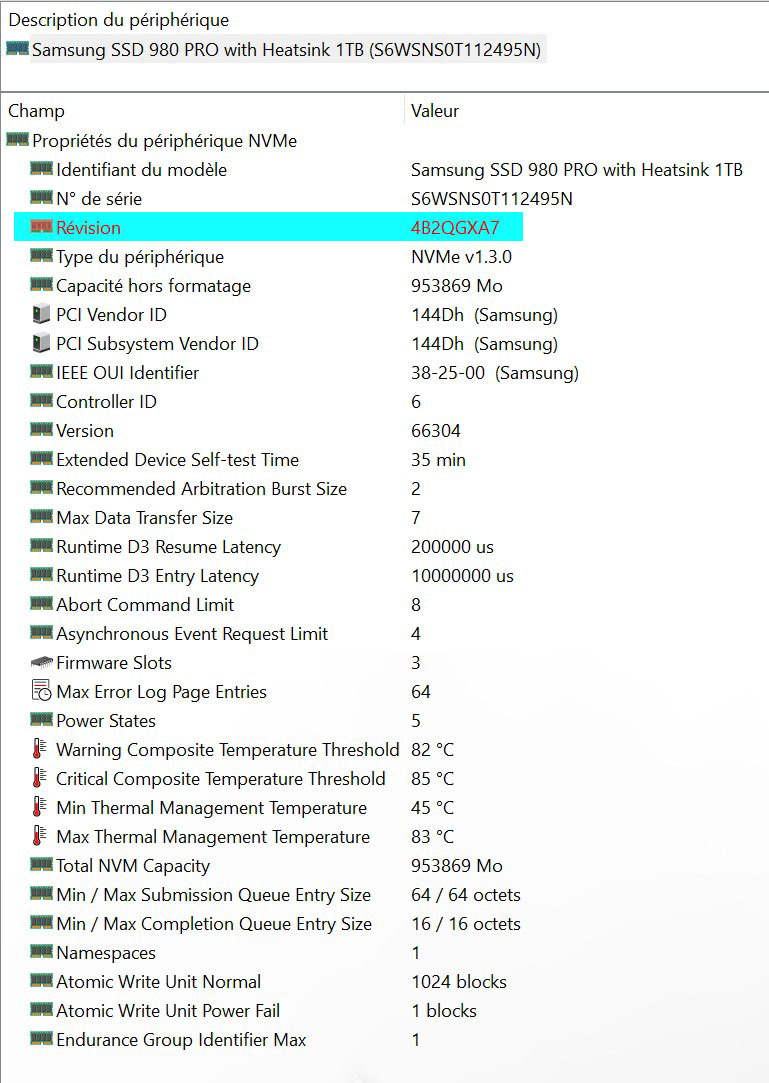Select revision value 4B2QGXA7
Viewport: 769px width, 1083px height.
[455, 228]
